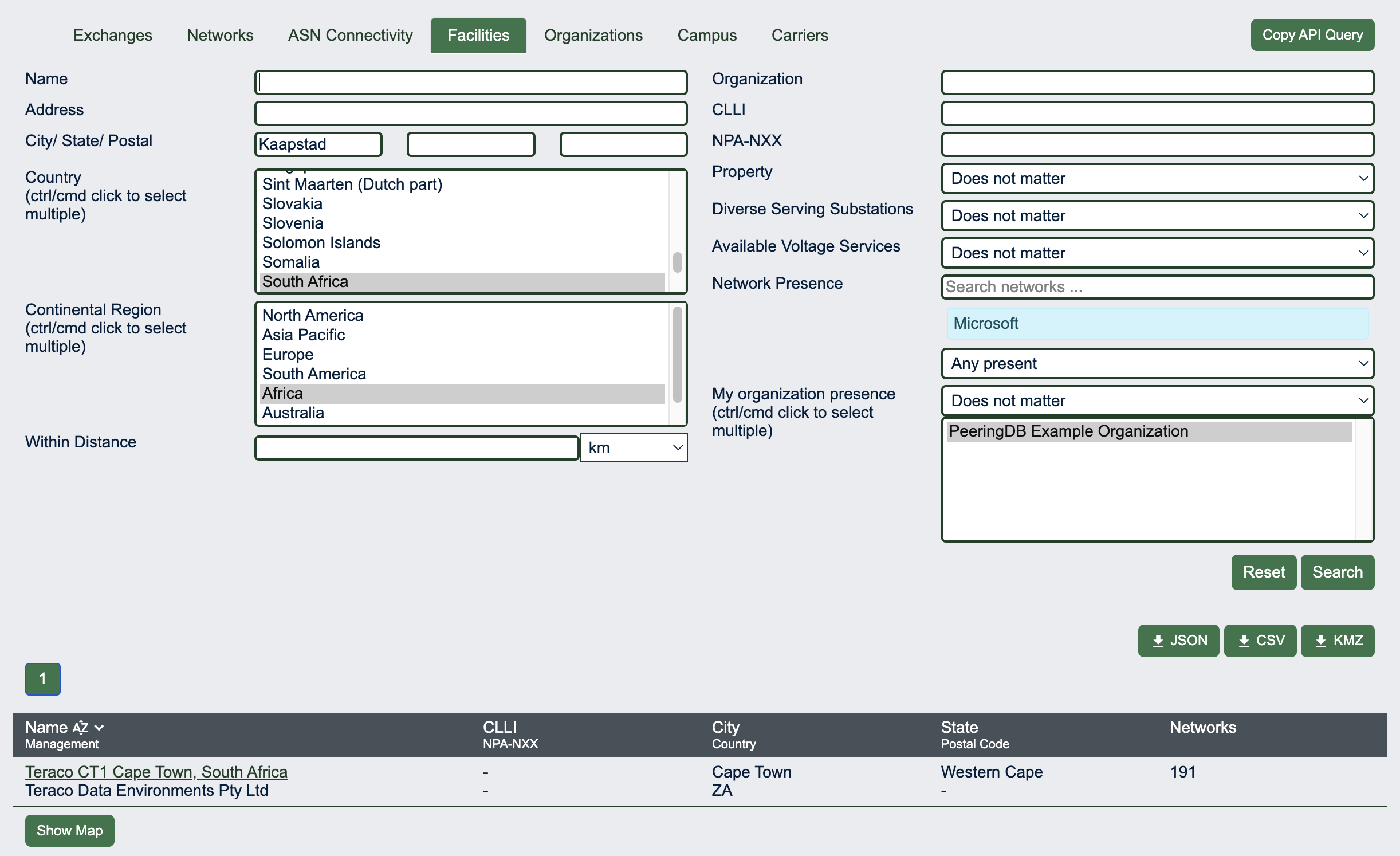Click the Reset button
The image size is (1400, 856).
coord(1264,572)
